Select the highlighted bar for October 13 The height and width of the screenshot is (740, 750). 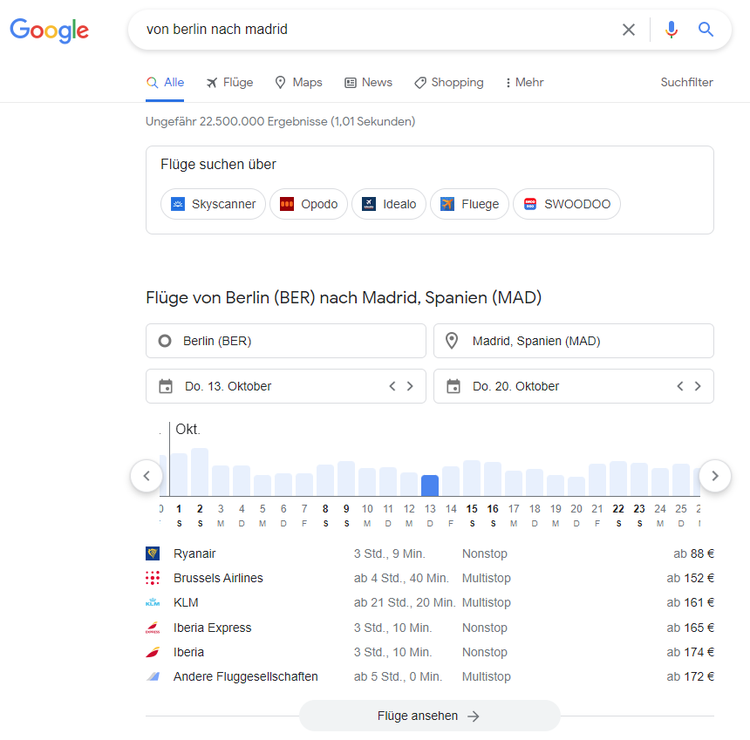click(430, 486)
